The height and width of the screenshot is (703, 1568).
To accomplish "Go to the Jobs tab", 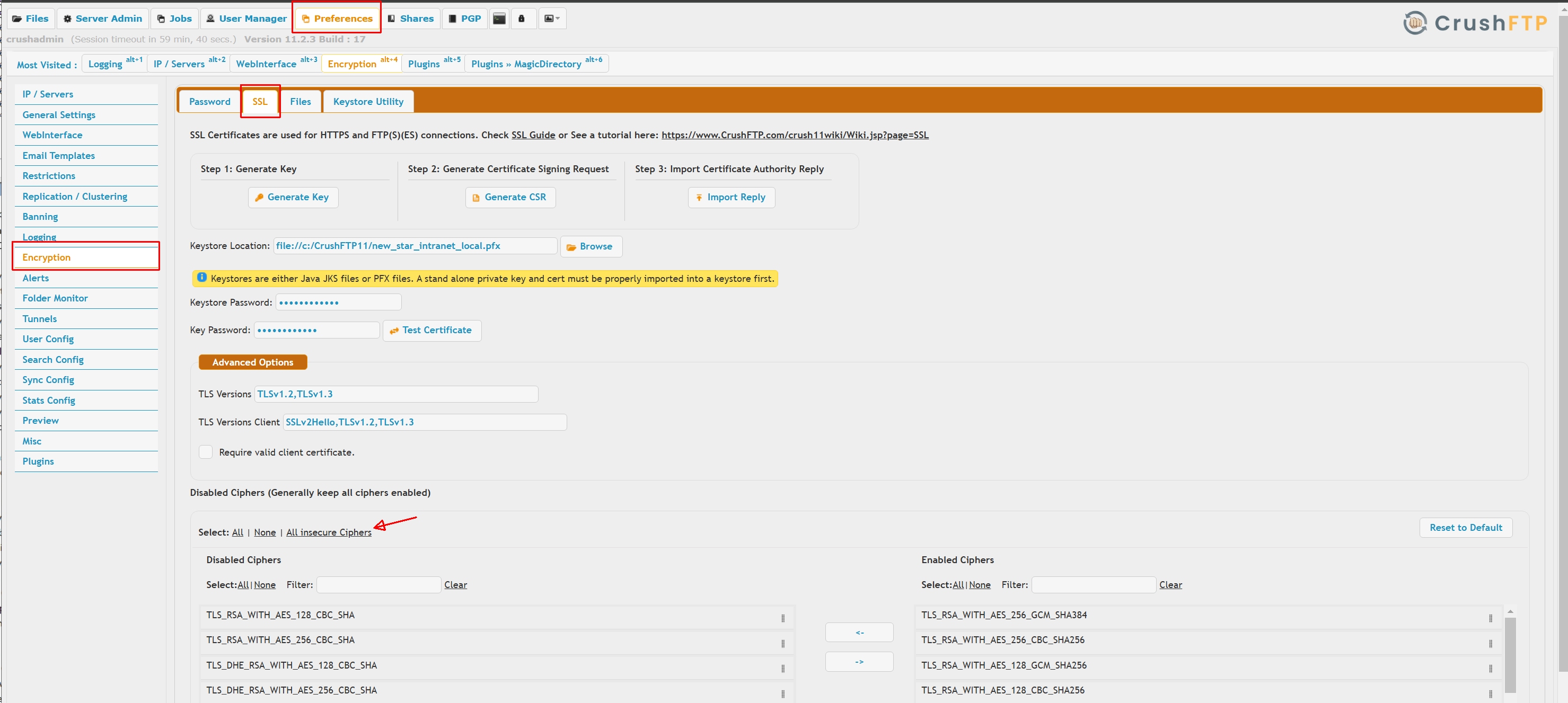I will (x=175, y=18).
